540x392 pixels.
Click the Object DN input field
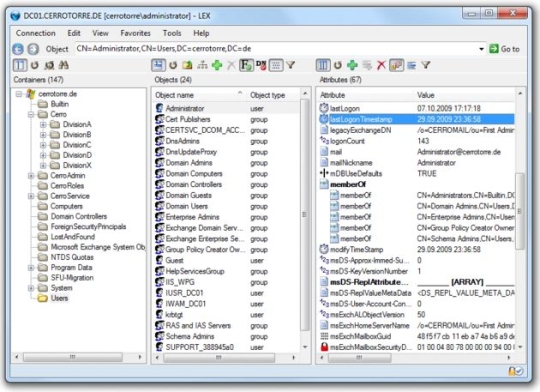[277, 49]
